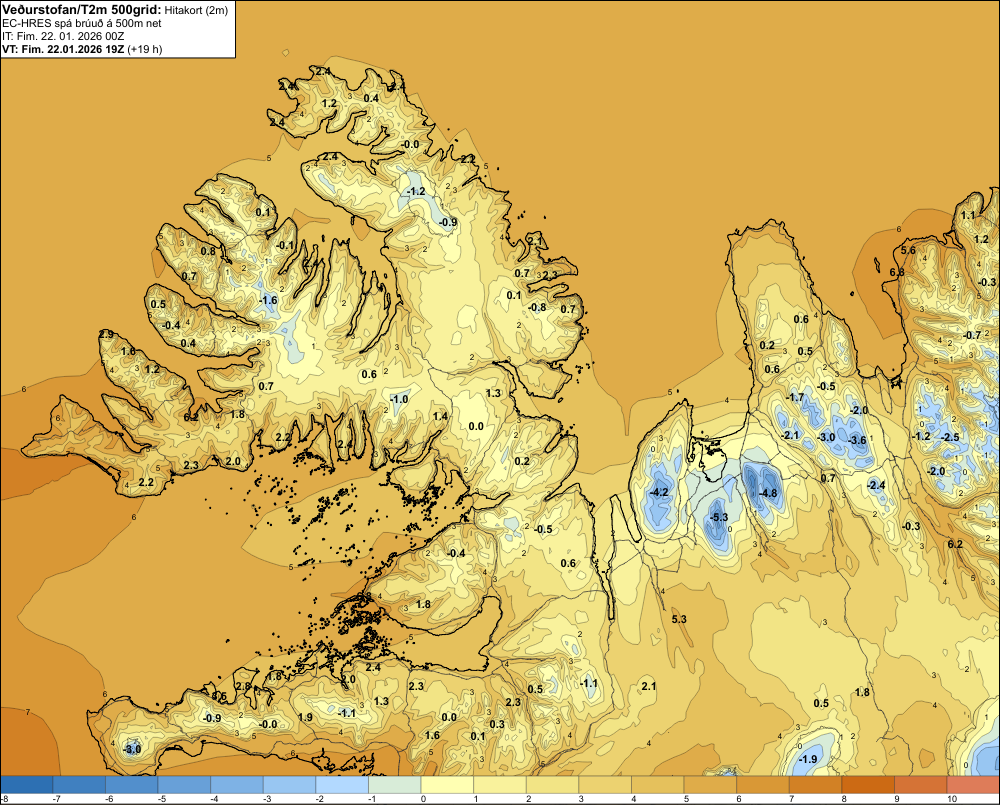The width and height of the screenshot is (1000, 805).
Task: Select the 2.8 temperature label
Action: pyautogui.click(x=244, y=686)
